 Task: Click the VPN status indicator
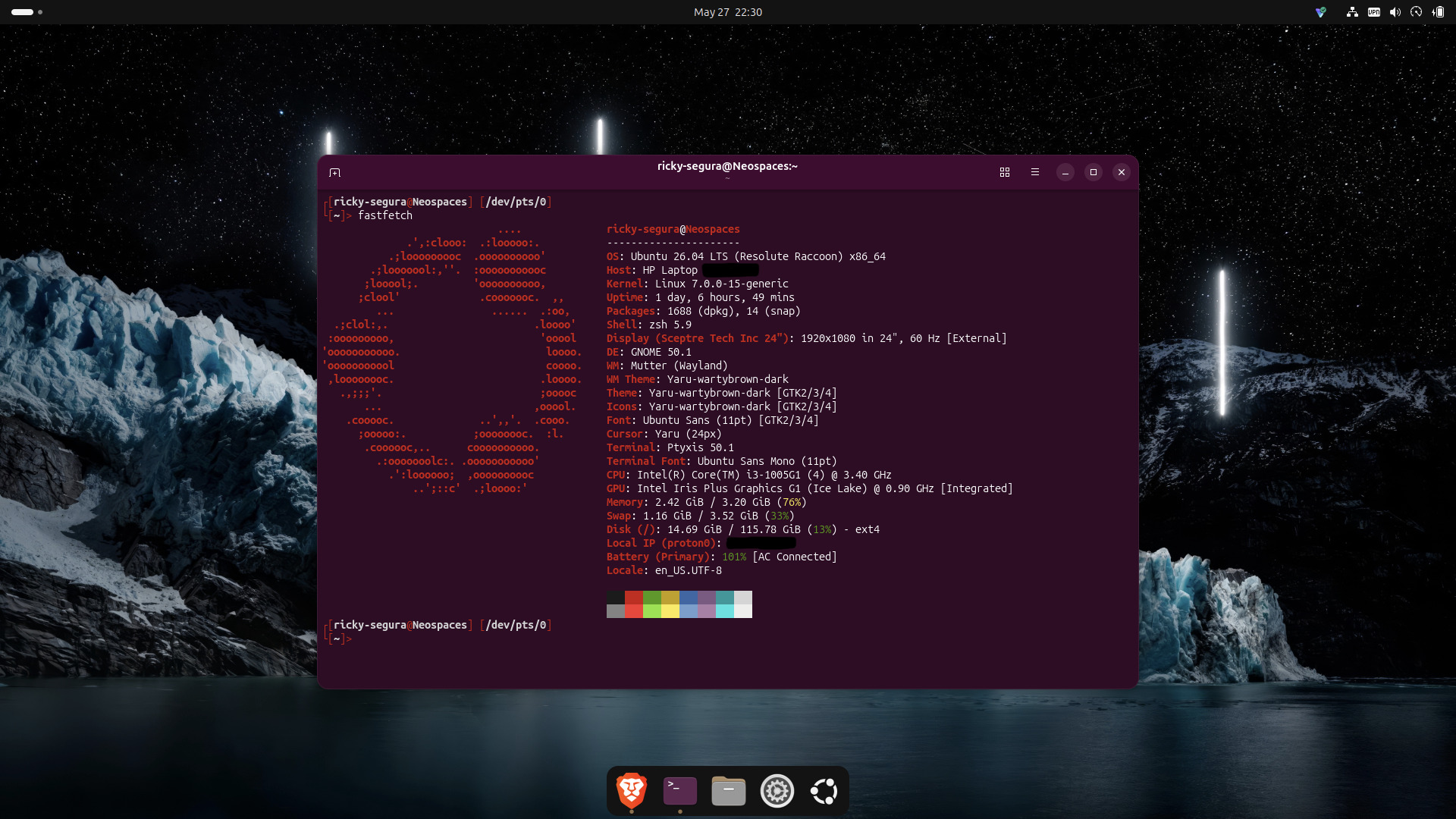(1374, 12)
